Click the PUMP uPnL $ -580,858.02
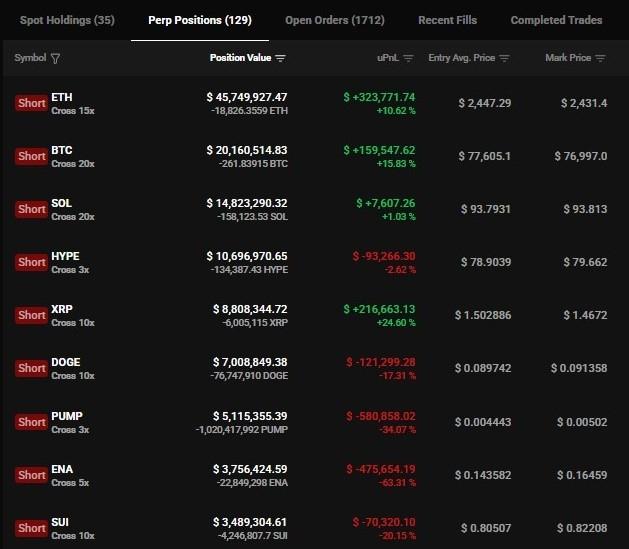Viewport: 629px width, 549px height. pos(381,416)
